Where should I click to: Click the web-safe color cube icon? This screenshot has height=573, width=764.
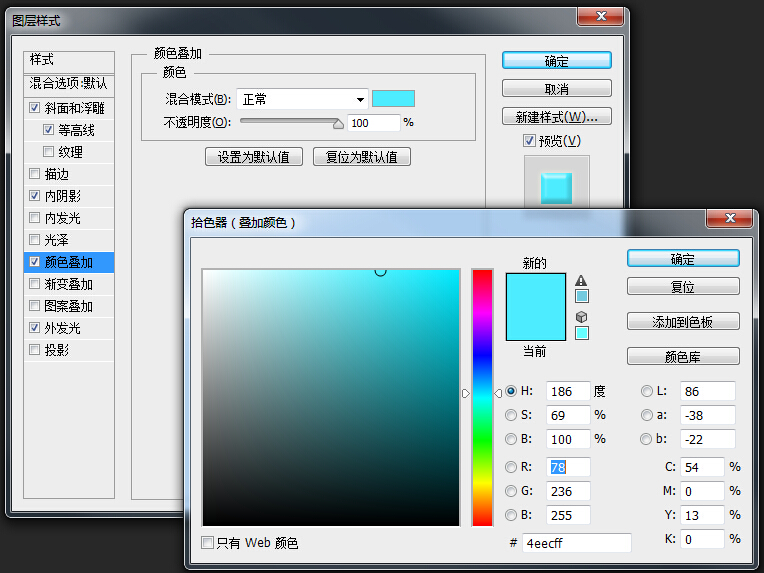pyautogui.click(x=581, y=317)
